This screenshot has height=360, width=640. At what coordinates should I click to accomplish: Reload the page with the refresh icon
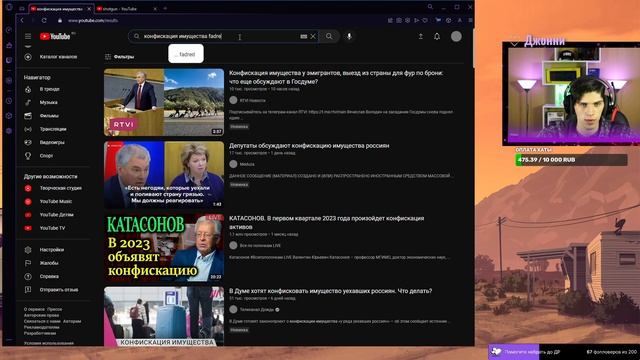point(44,20)
